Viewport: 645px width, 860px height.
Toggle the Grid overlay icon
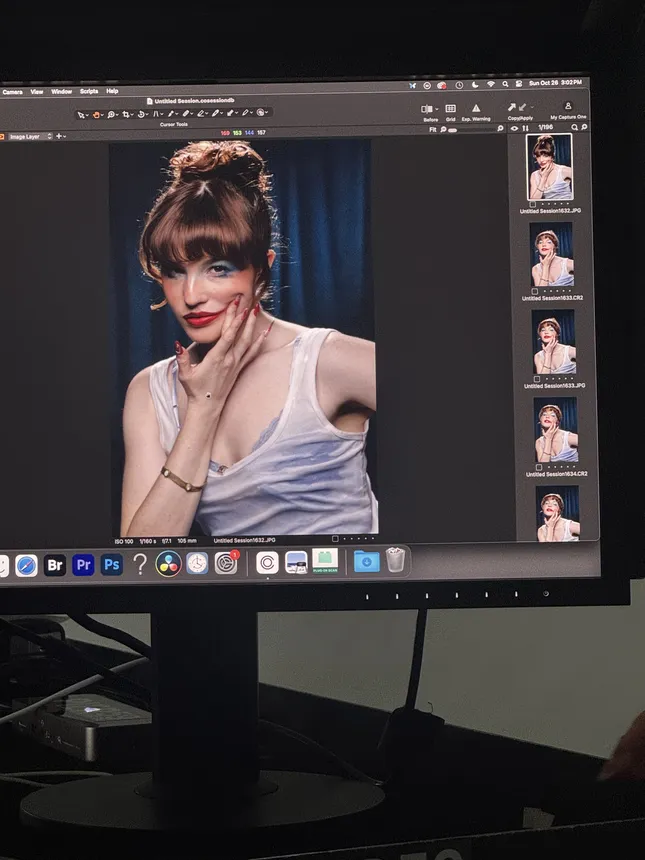450,109
